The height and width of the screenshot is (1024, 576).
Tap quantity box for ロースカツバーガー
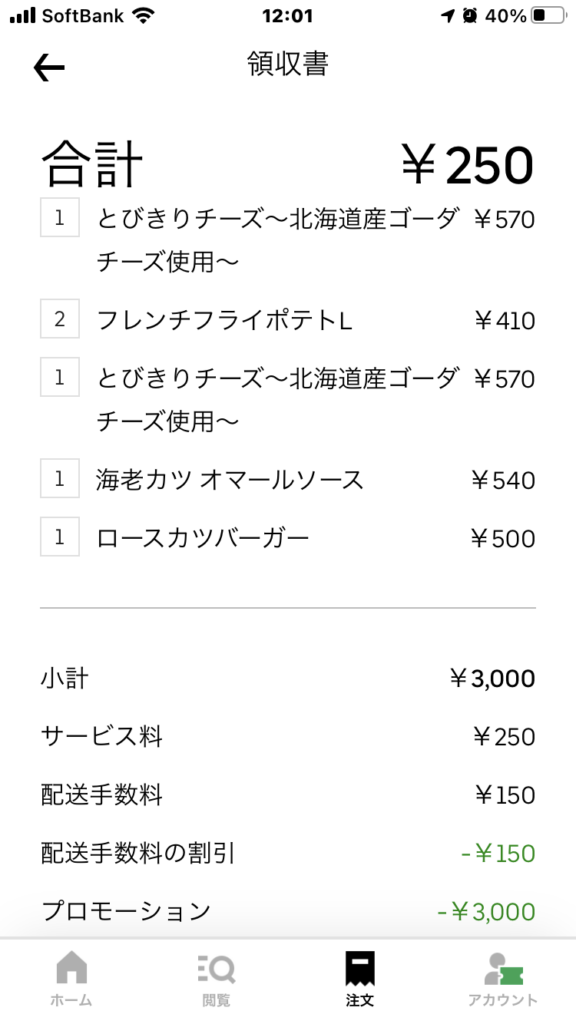(x=59, y=536)
